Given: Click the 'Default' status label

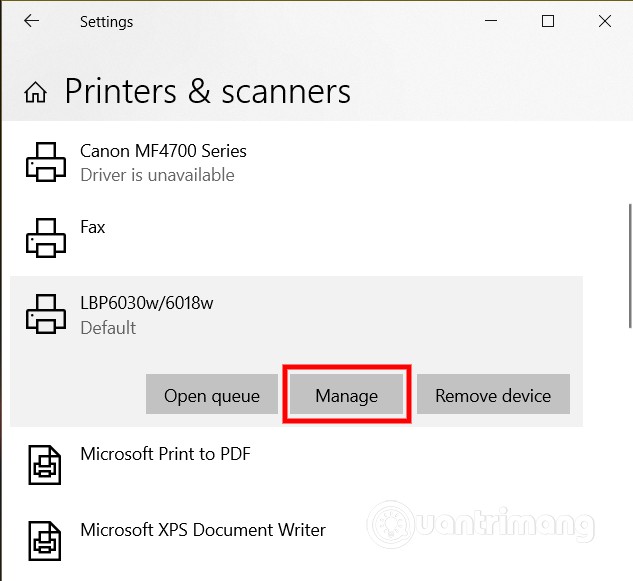Looking at the screenshot, I should tap(108, 328).
